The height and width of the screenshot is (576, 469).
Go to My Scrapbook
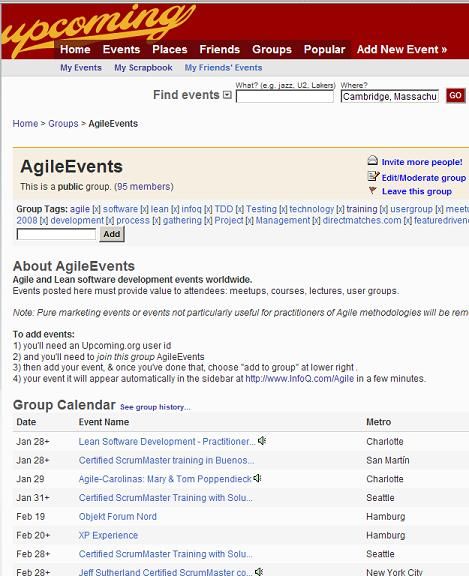click(143, 68)
